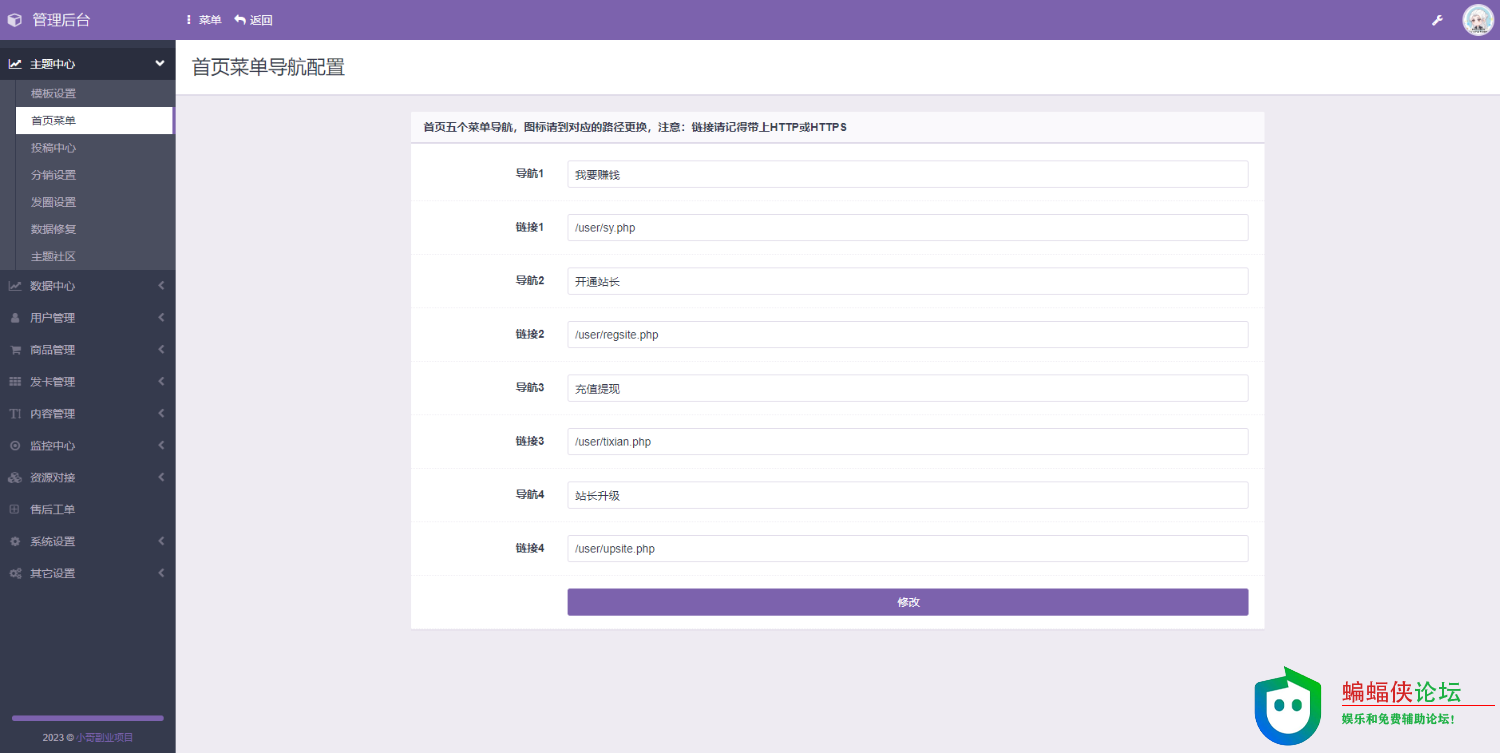Click the icon next to 售后工单
The width and height of the screenshot is (1500, 753).
point(15,510)
